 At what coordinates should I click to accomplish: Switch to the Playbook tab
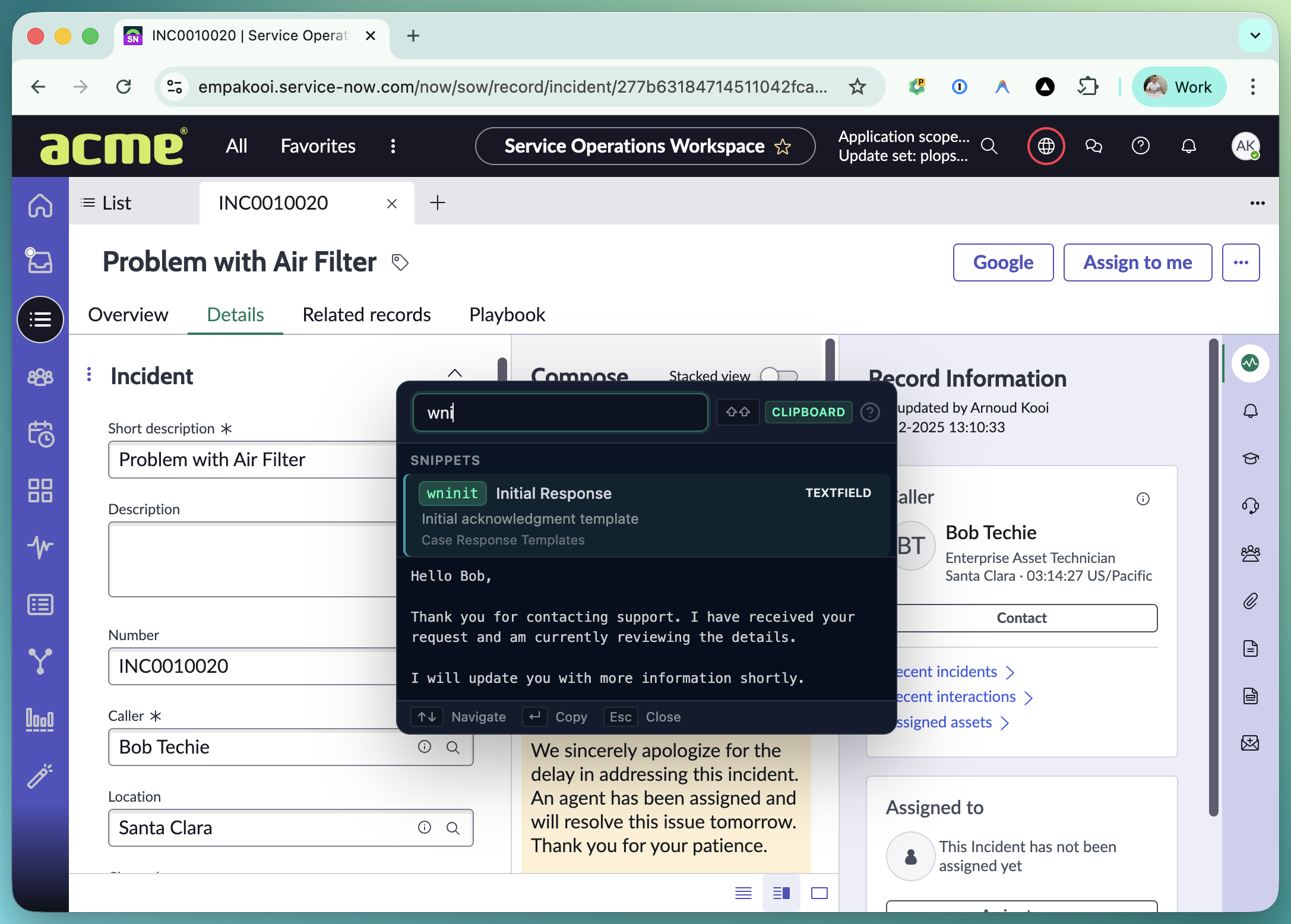(x=507, y=314)
